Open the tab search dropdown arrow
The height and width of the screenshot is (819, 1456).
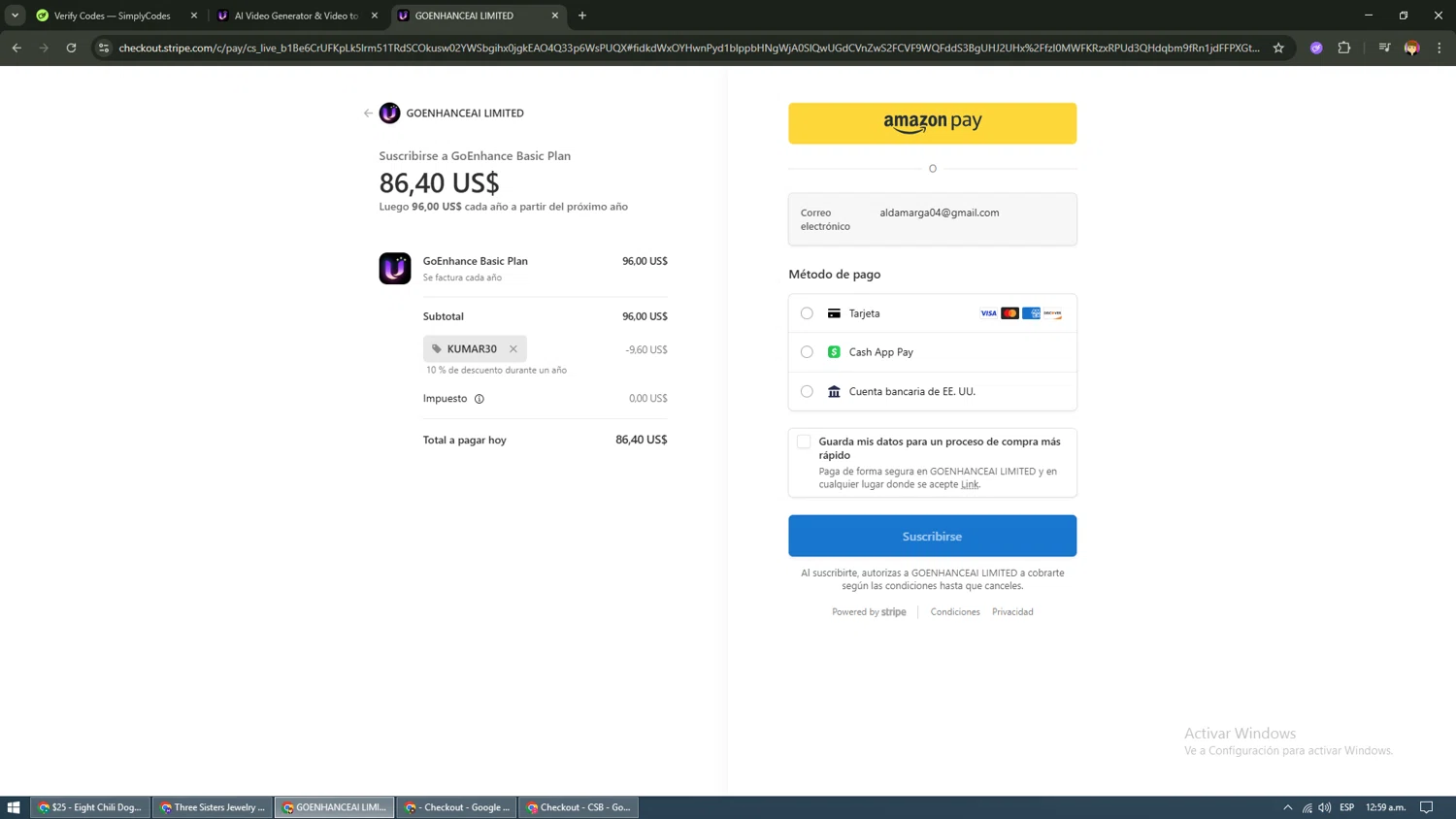click(15, 16)
